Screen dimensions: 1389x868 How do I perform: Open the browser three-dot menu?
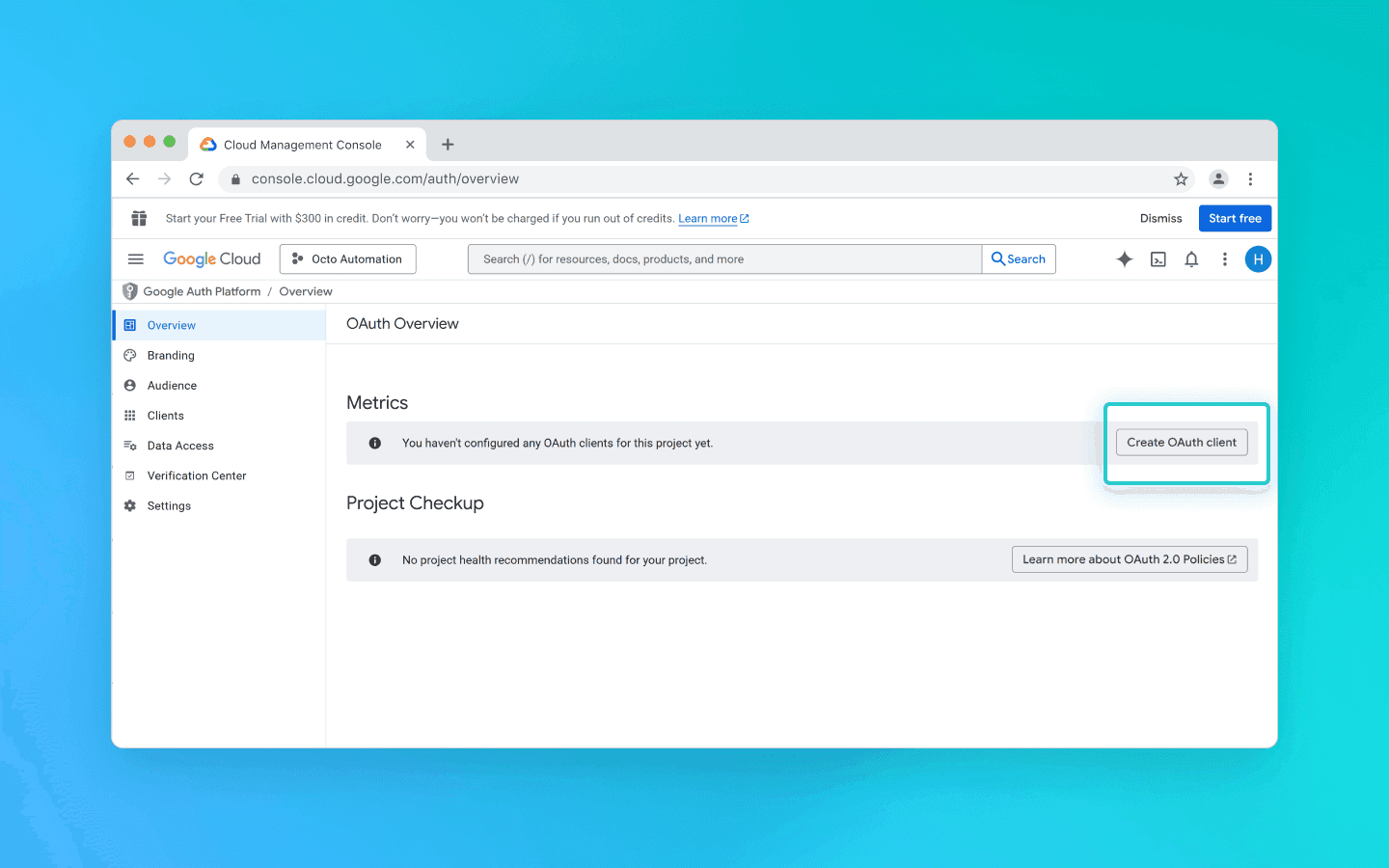(x=1250, y=178)
